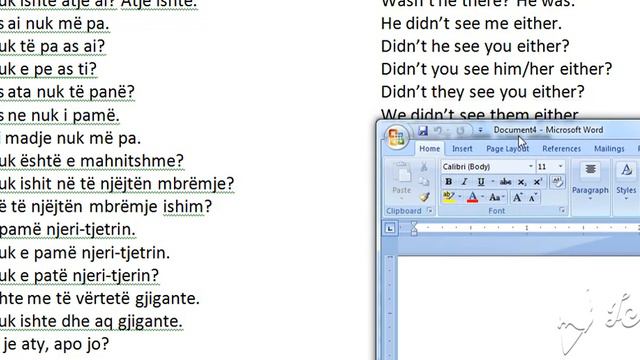Viewport: 640px width, 360px height.
Task: Click the tab selector at ruler corner
Action: pos(390,229)
